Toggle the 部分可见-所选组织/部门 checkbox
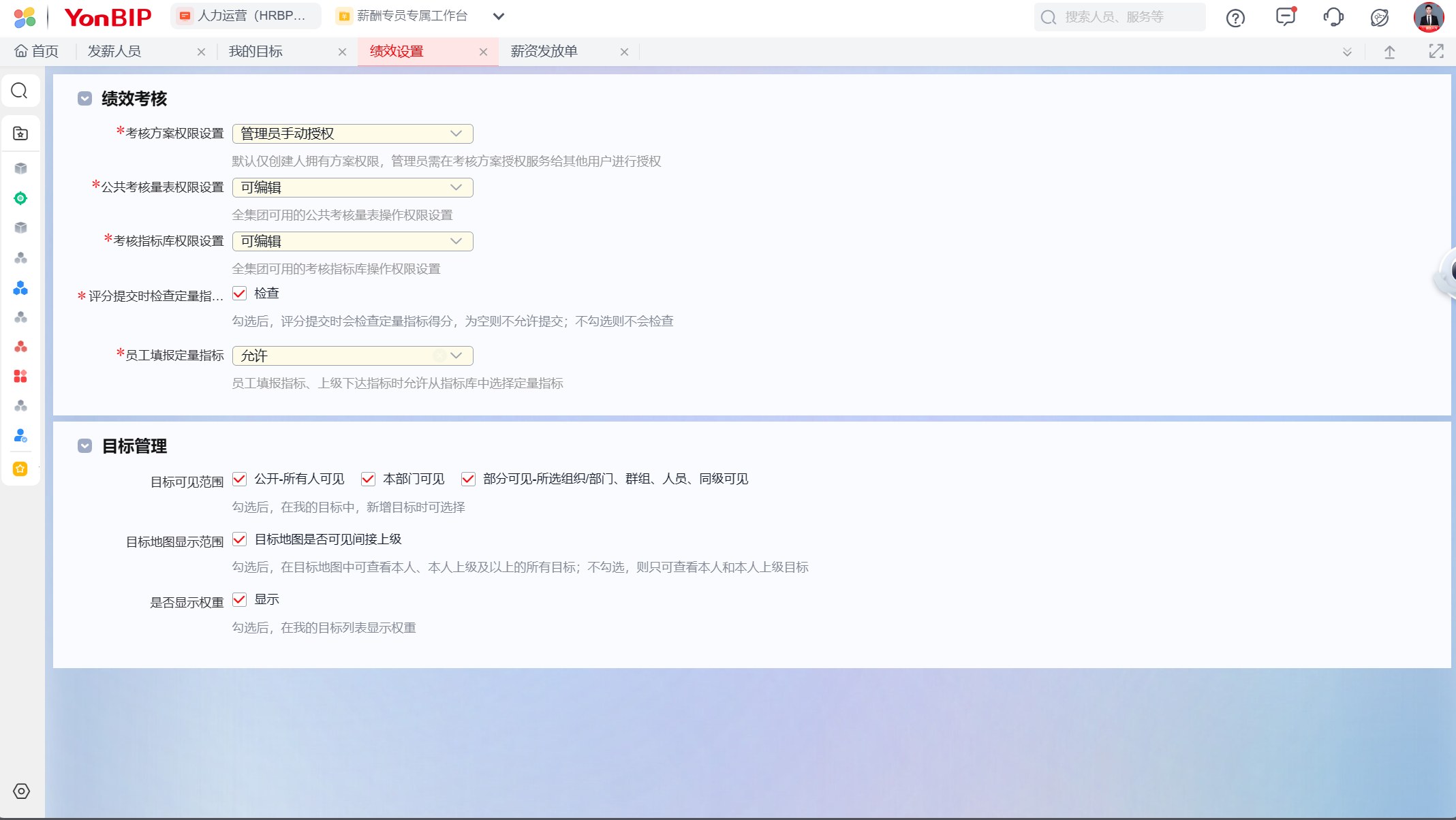The height and width of the screenshot is (820, 1456). tap(468, 479)
